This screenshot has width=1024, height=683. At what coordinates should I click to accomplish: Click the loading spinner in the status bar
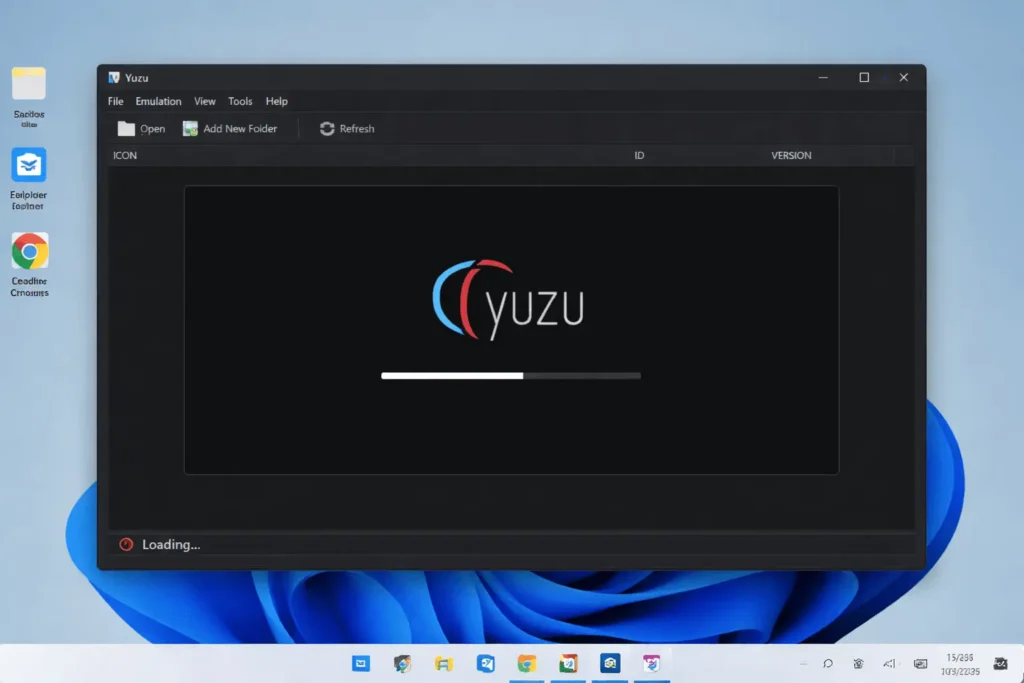[x=124, y=544]
